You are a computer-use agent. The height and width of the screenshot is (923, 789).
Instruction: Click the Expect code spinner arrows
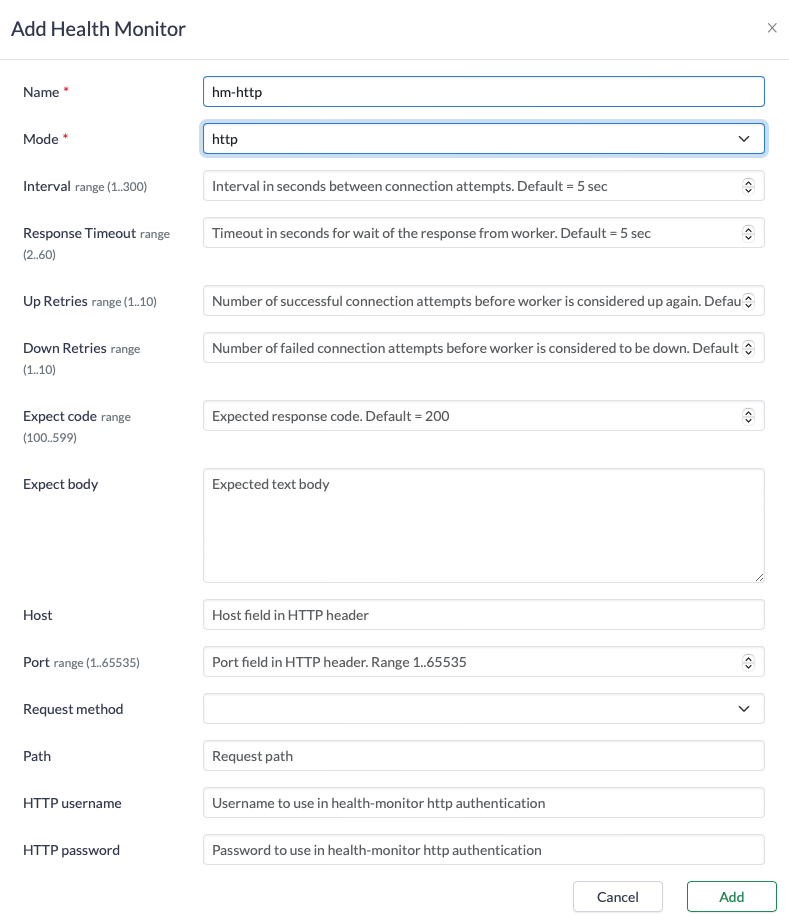click(x=748, y=416)
